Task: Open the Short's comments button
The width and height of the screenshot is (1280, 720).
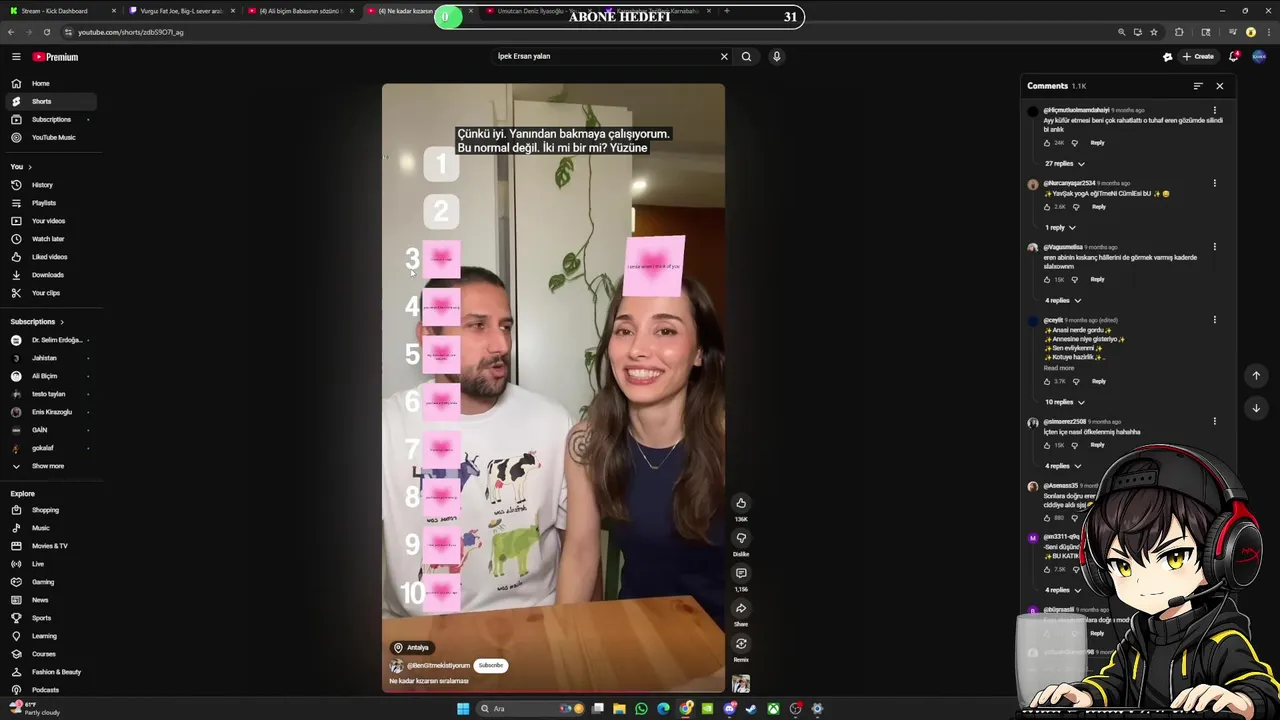Action: pyautogui.click(x=741, y=573)
